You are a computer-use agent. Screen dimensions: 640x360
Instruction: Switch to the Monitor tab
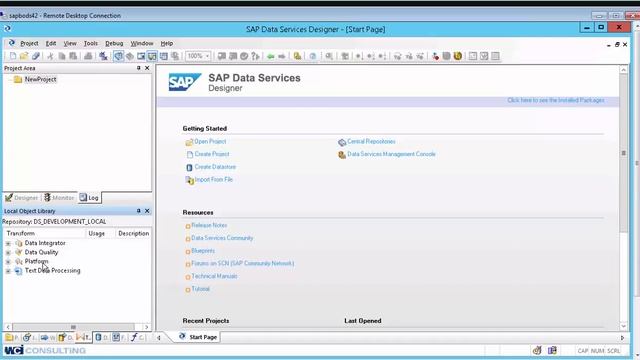pos(59,198)
